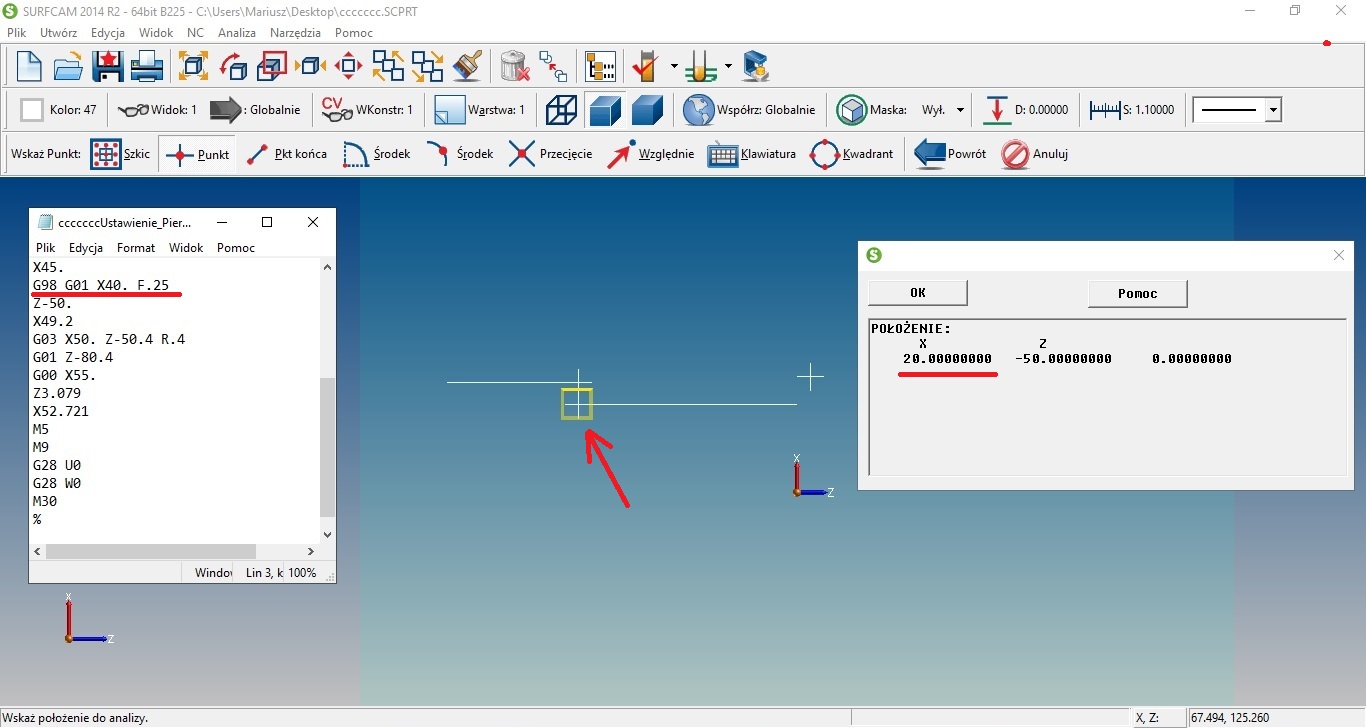Switch to wireframe display cube
Screen dimensions: 1366x728
click(x=562, y=110)
